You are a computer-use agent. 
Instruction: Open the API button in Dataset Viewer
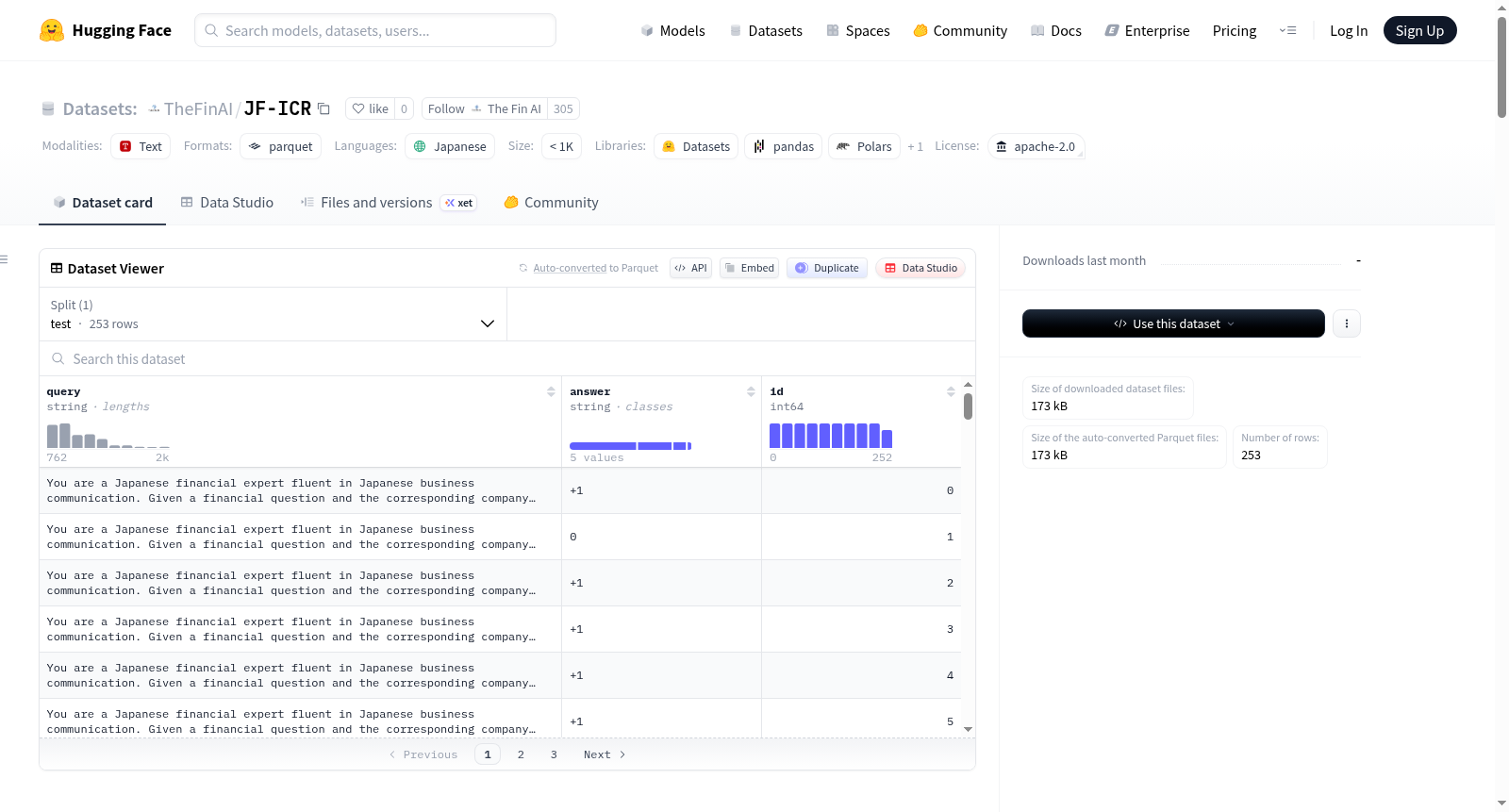coord(690,268)
